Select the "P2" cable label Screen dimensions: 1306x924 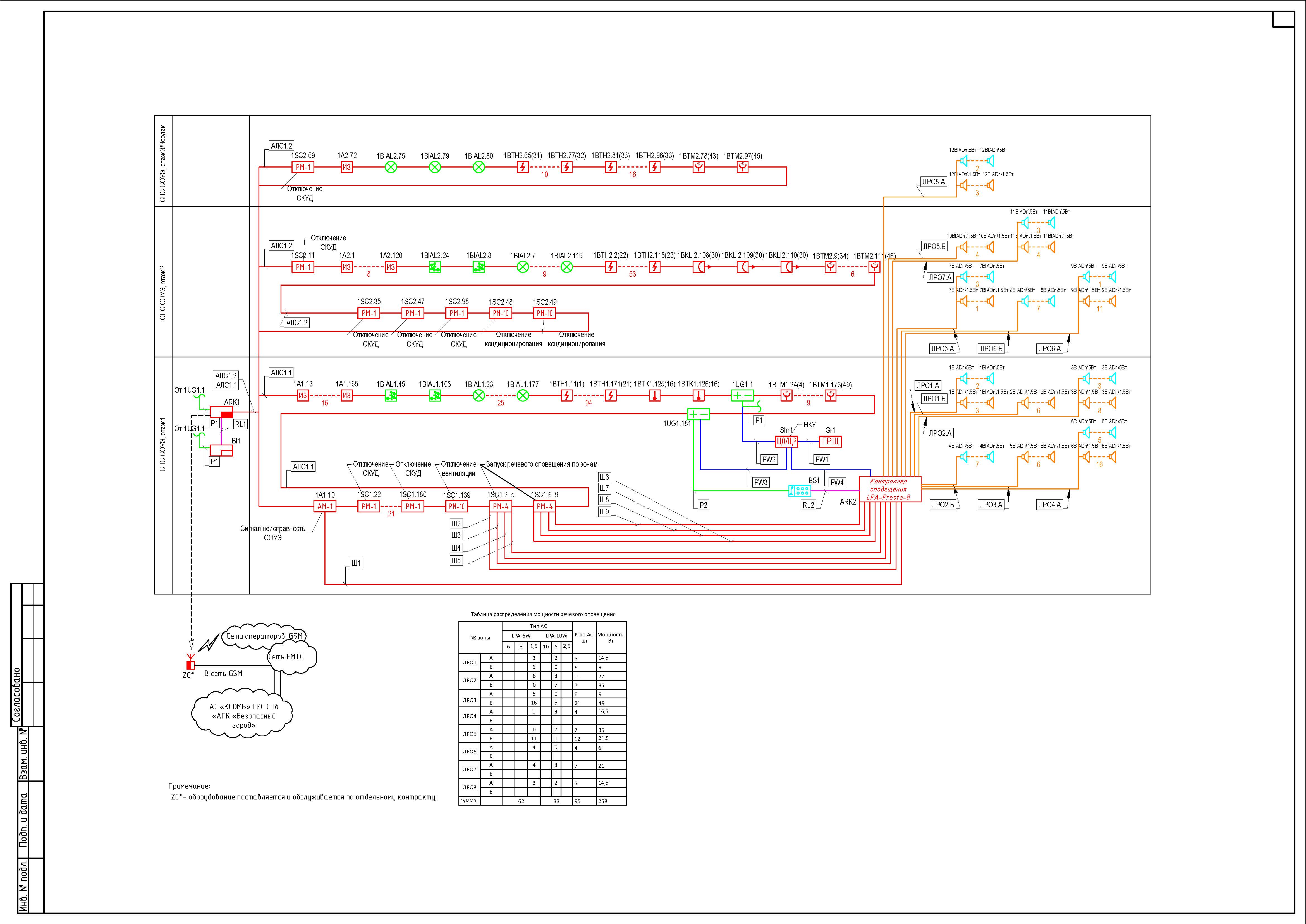click(704, 505)
